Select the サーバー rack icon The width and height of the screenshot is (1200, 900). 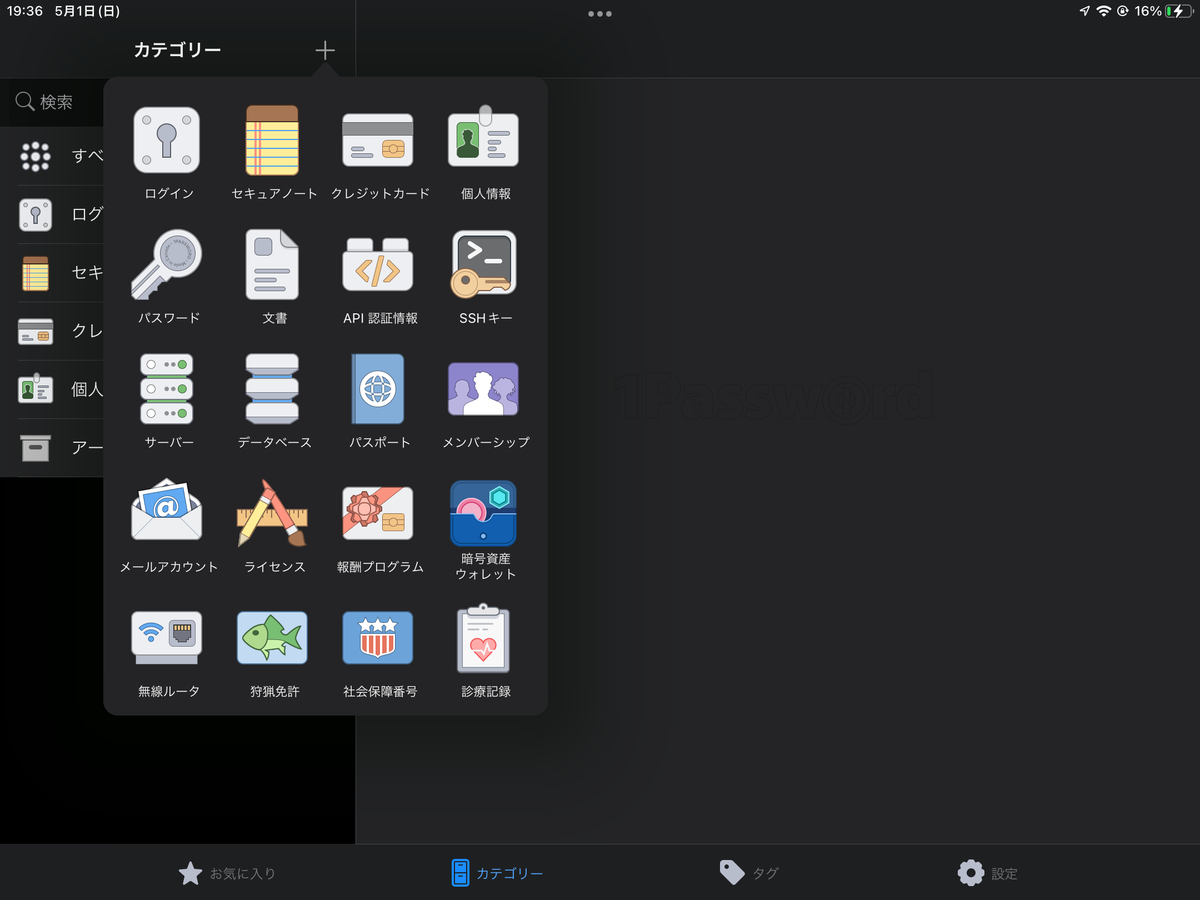166,389
